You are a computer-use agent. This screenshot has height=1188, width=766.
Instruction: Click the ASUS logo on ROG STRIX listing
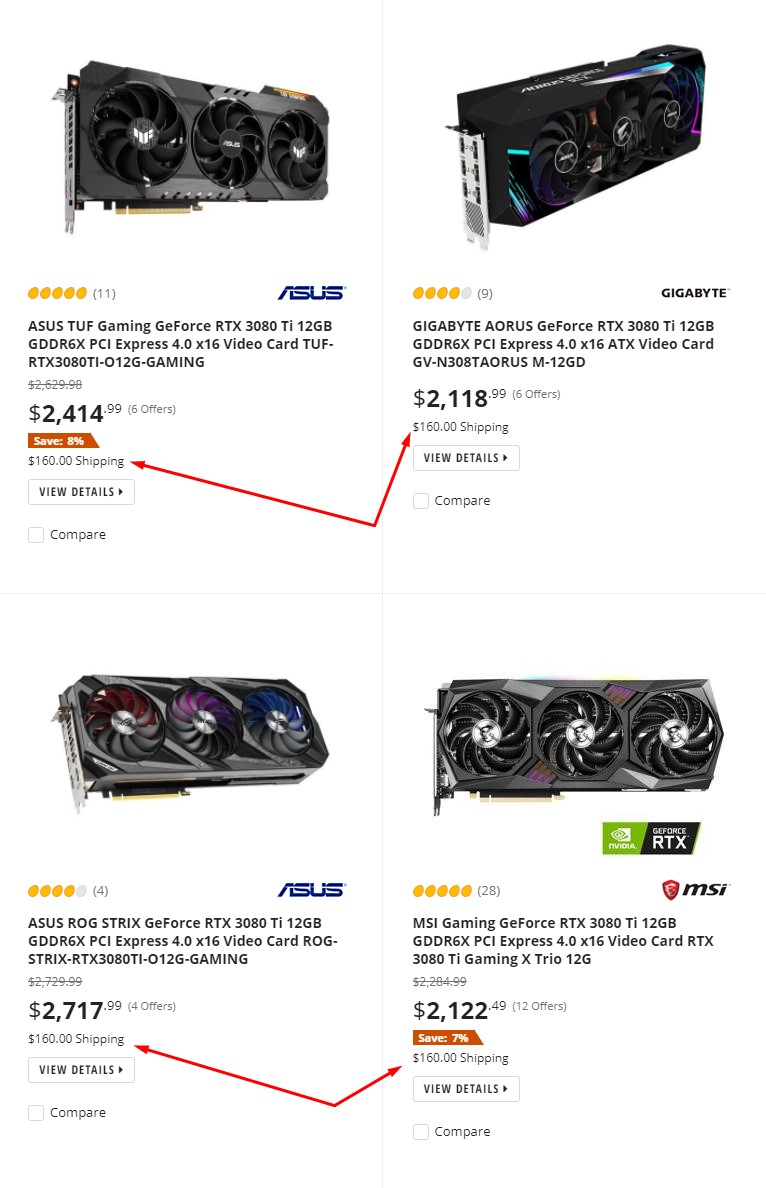coord(311,889)
